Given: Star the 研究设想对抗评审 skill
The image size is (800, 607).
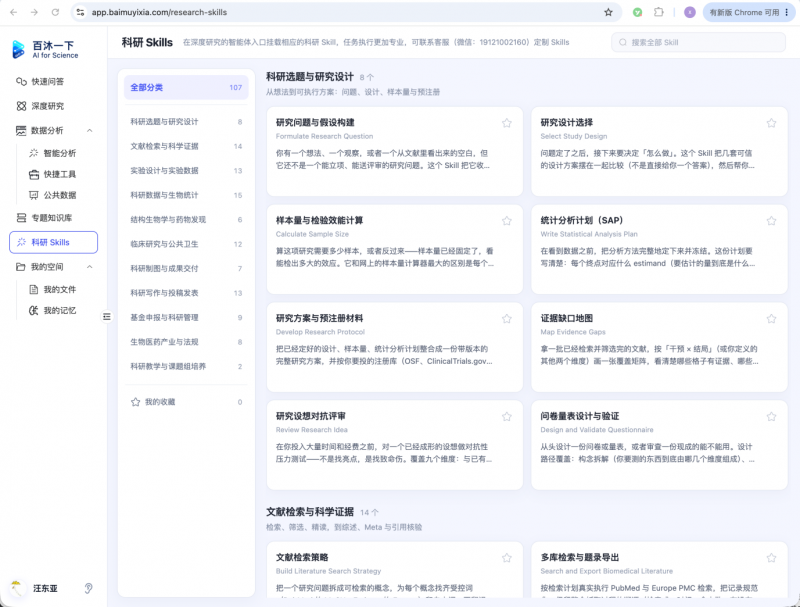Looking at the screenshot, I should 507,417.
